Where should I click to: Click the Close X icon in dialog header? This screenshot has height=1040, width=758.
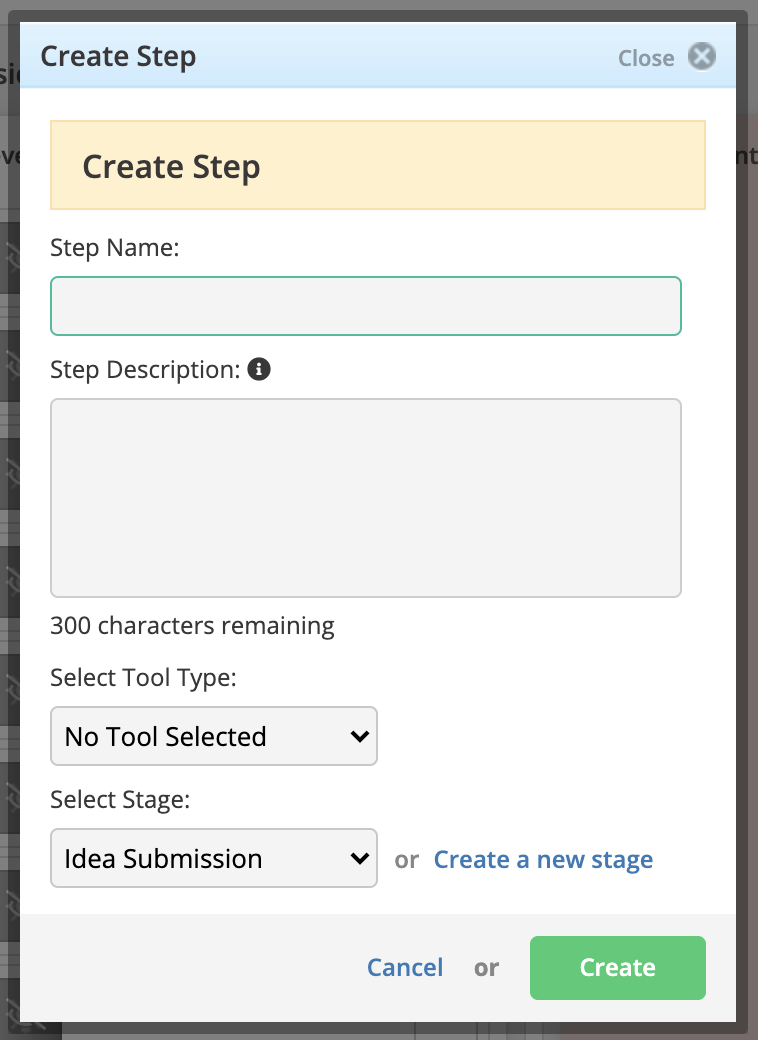click(x=701, y=56)
